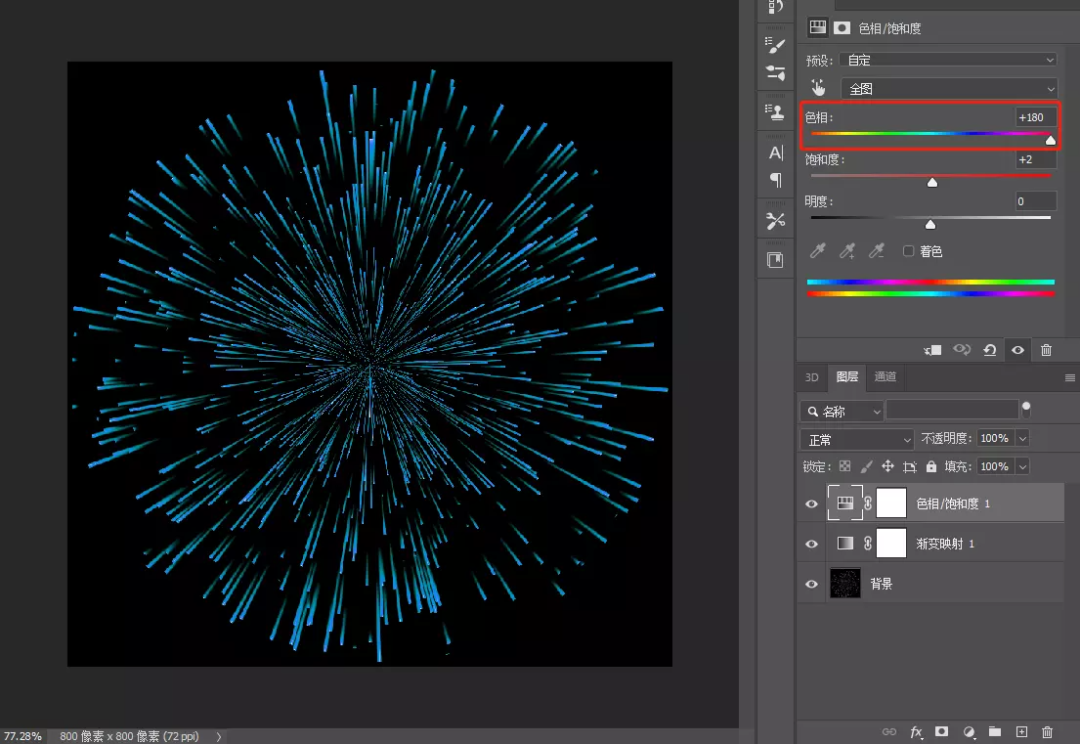The width and height of the screenshot is (1080, 744).
Task: Delete the adjustment via properties trash icon
Action: coord(1046,350)
